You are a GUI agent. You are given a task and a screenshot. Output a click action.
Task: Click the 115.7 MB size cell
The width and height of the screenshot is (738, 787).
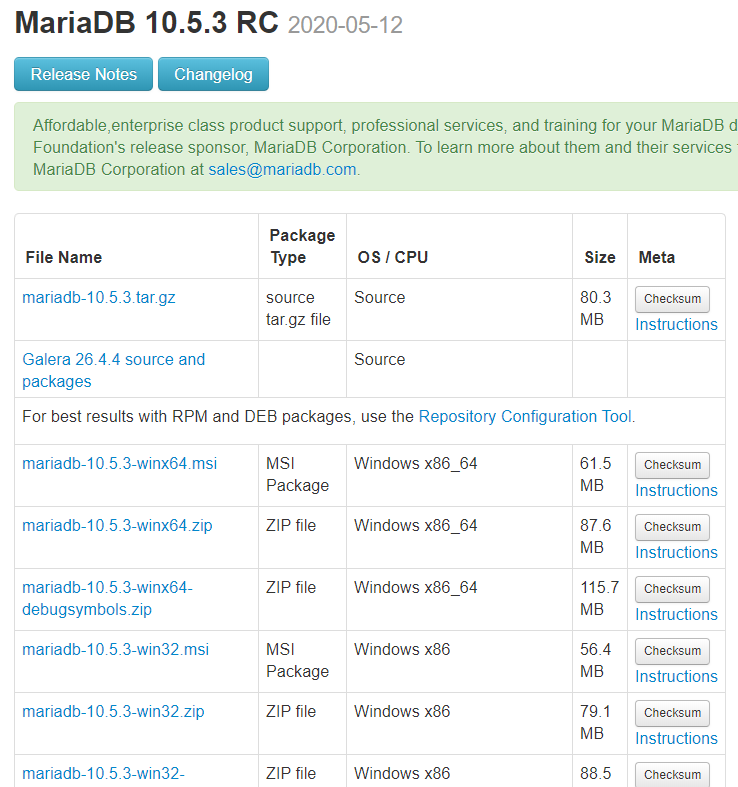tap(599, 598)
